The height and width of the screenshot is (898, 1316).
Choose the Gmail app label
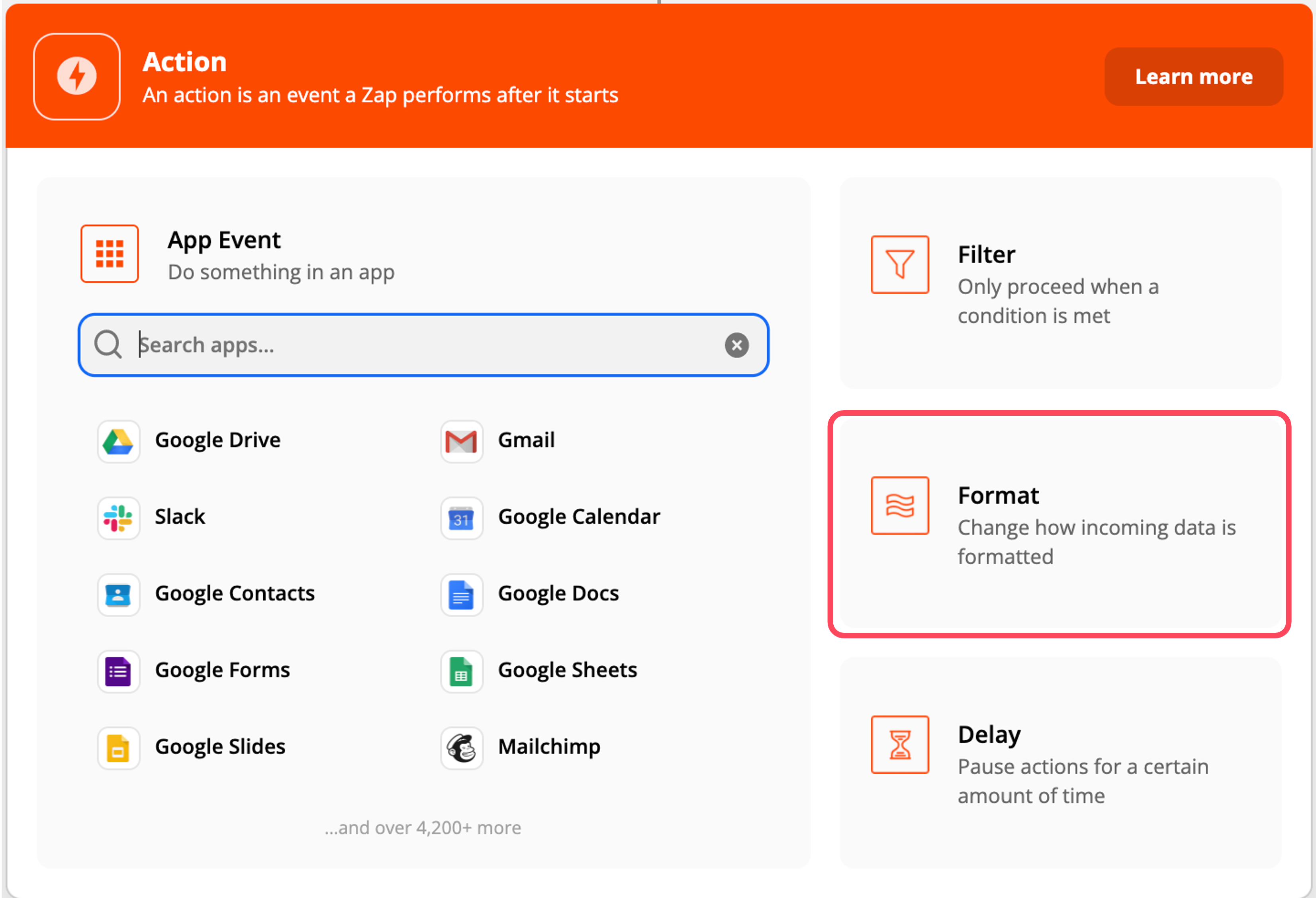526,440
